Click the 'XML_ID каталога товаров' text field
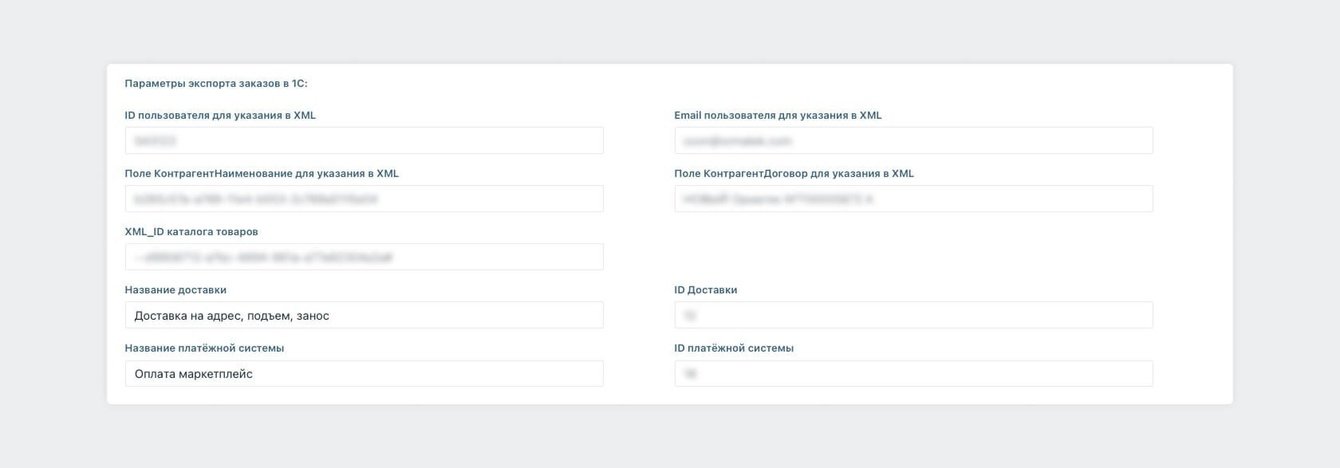 (x=363, y=257)
